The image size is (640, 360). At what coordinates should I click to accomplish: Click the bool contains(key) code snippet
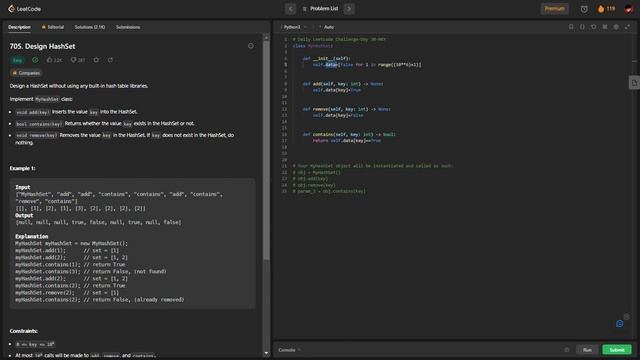point(39,124)
